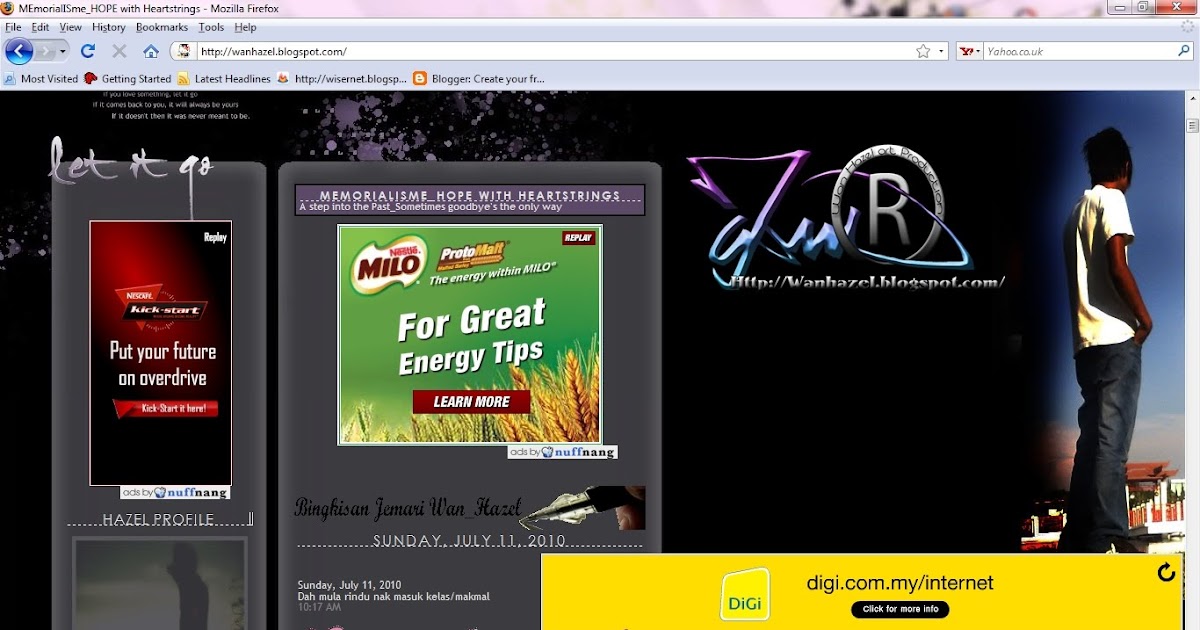Click the scrollbar up arrow
The image size is (1200, 630).
(1192, 98)
